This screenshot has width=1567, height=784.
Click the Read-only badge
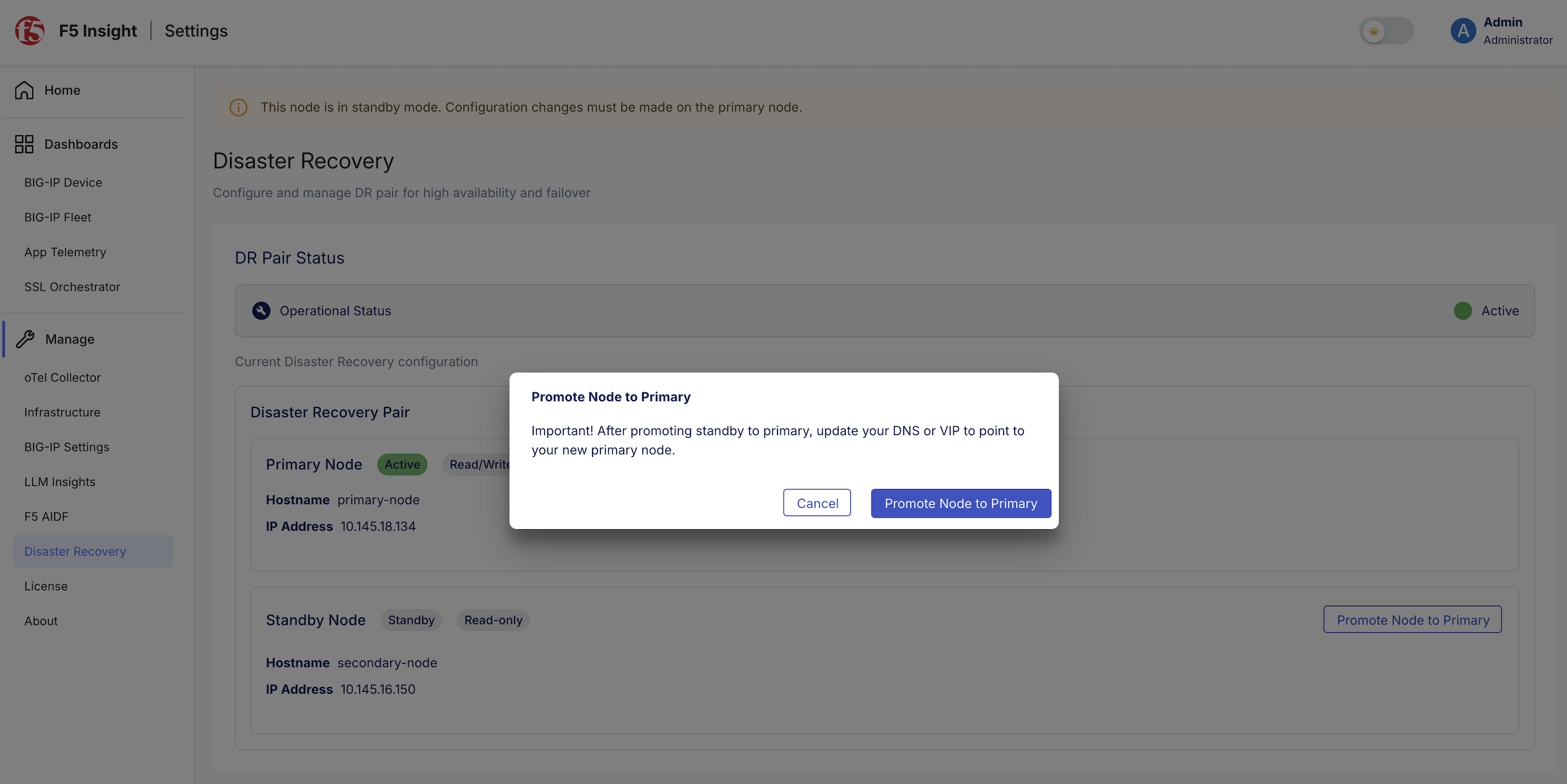(x=494, y=620)
